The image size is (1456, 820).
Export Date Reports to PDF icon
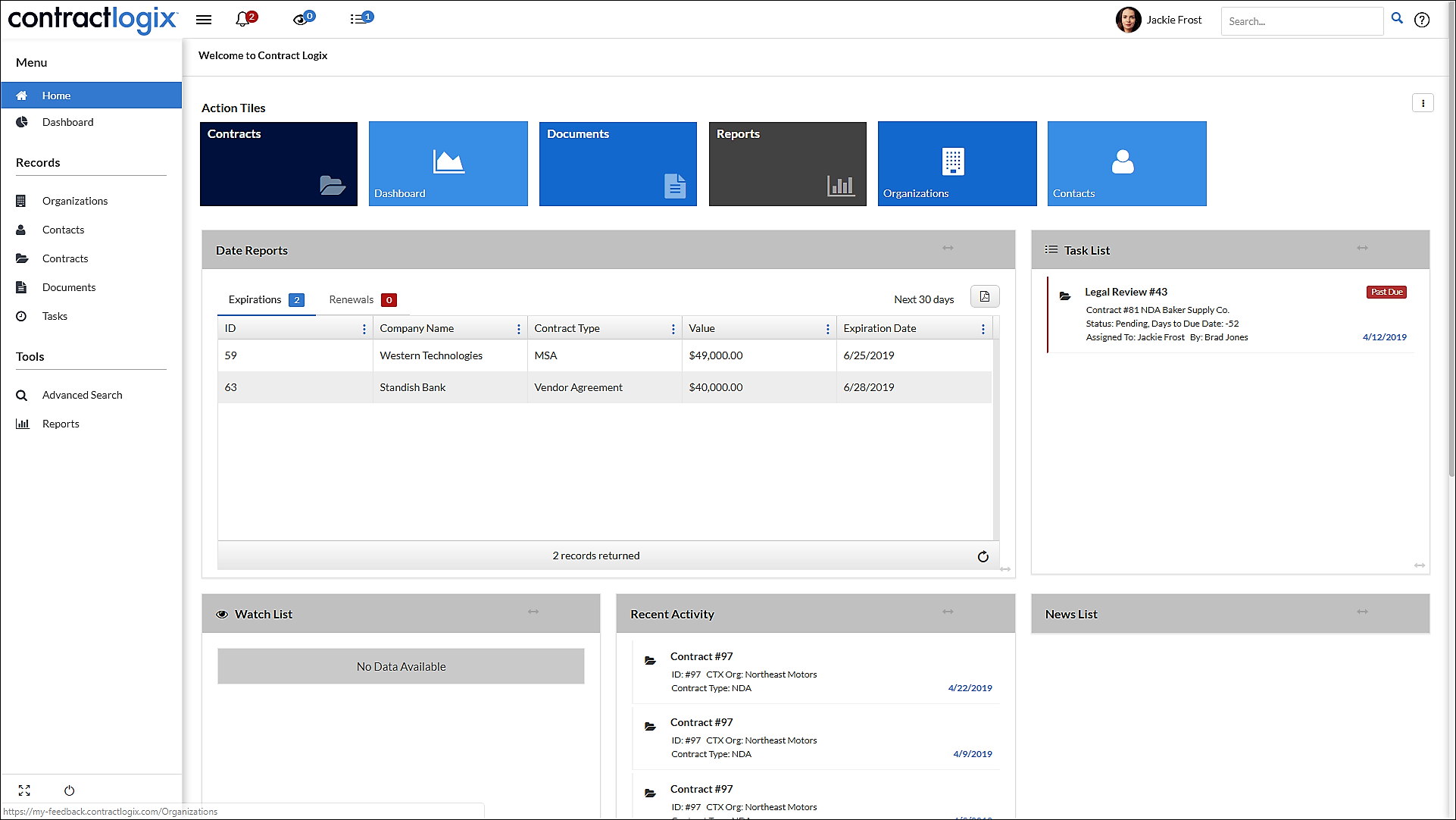click(985, 296)
